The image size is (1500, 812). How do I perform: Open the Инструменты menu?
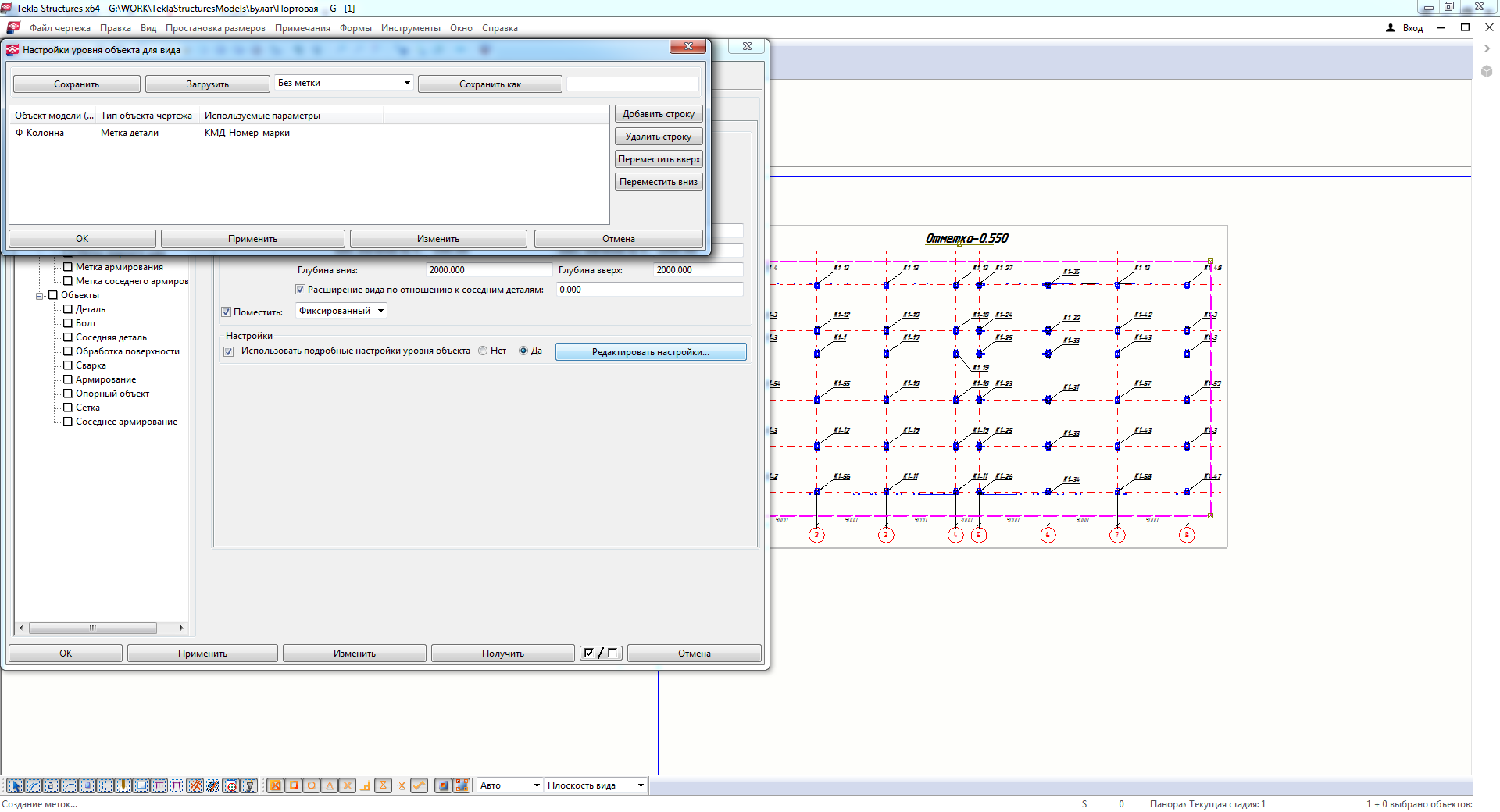pos(410,28)
